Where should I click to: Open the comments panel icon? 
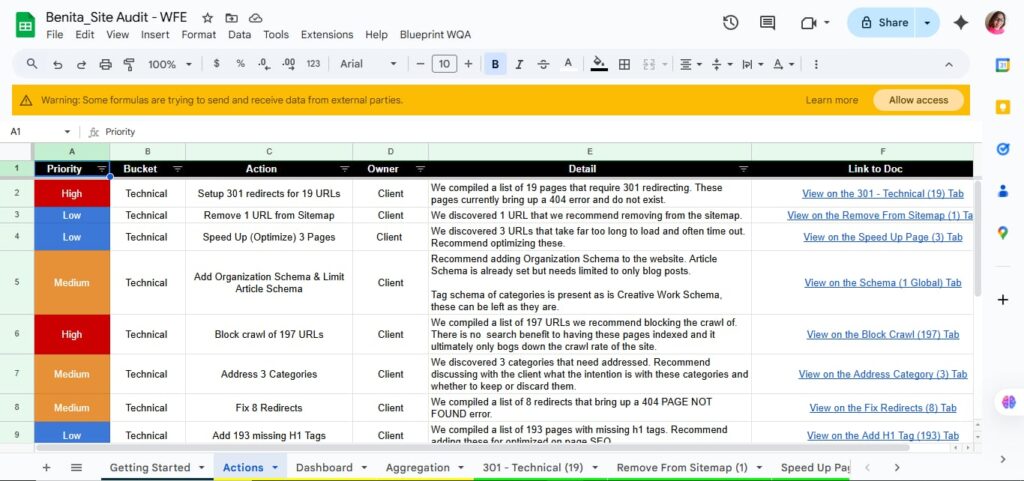pos(767,23)
